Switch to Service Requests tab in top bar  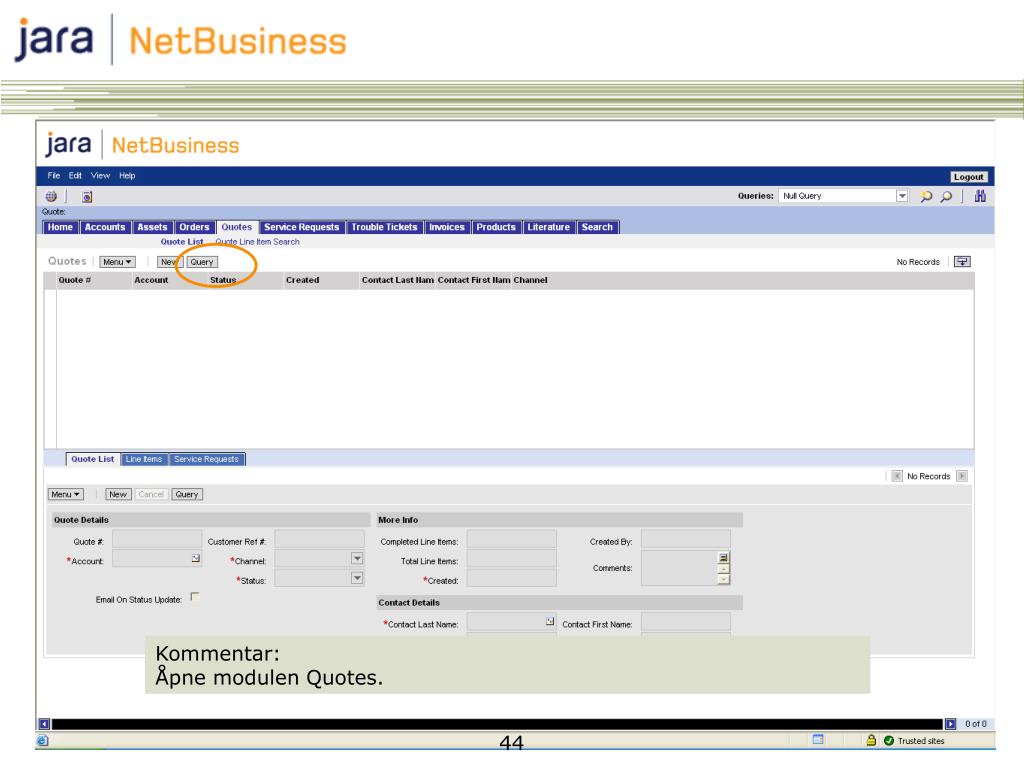pyautogui.click(x=302, y=227)
